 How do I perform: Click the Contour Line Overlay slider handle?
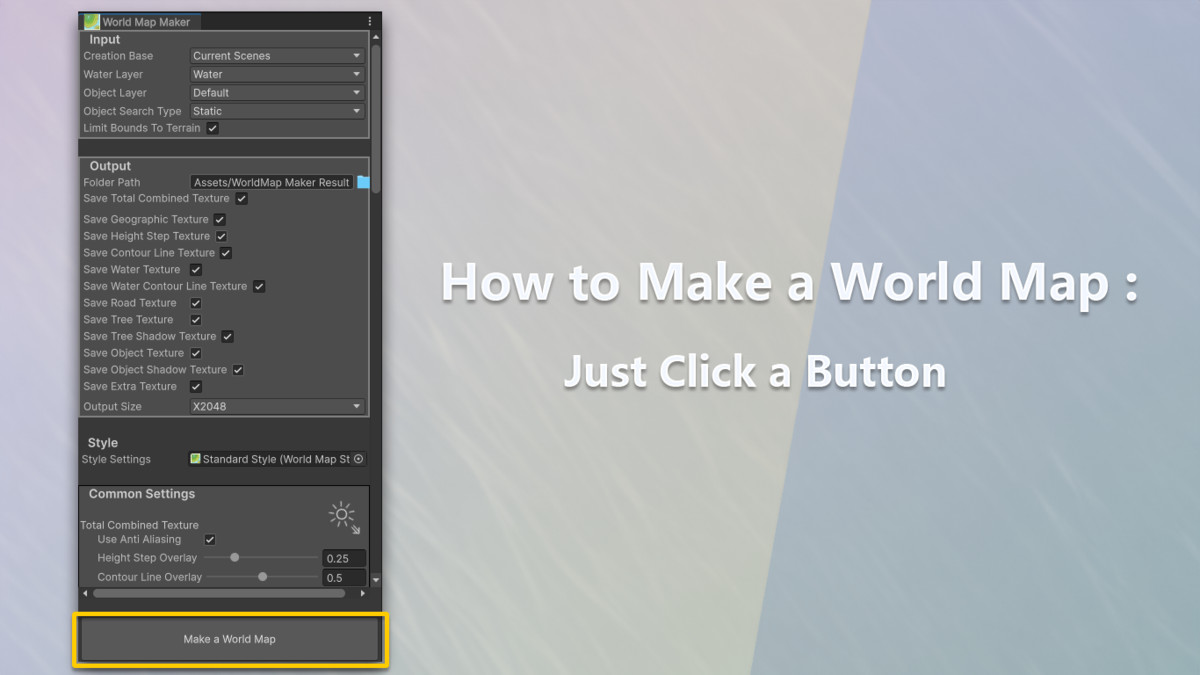[x=262, y=577]
